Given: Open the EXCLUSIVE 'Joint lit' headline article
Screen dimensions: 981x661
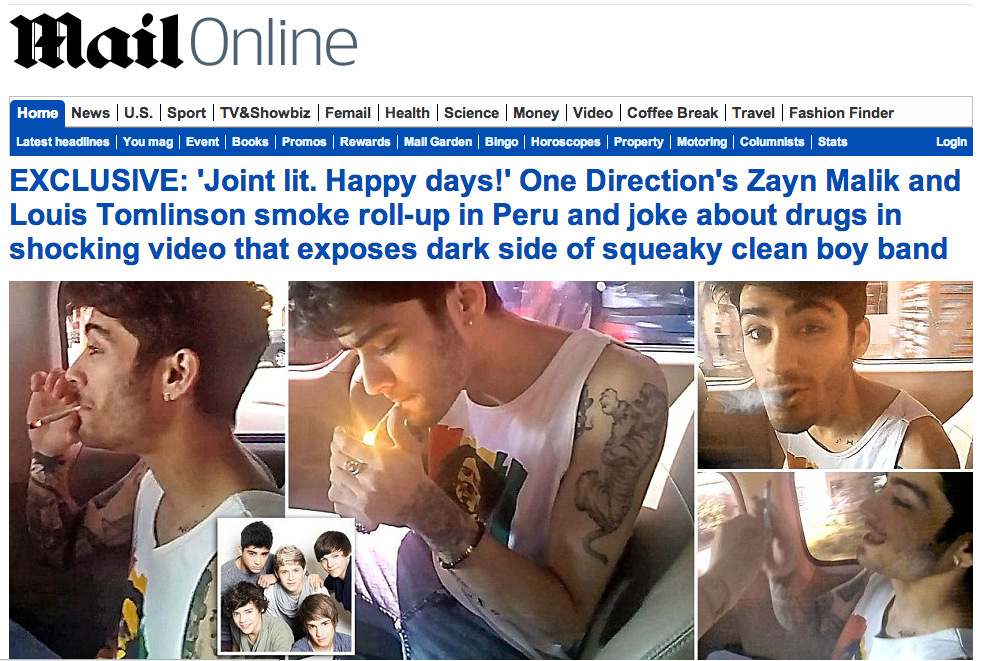Looking at the screenshot, I should 485,215.
